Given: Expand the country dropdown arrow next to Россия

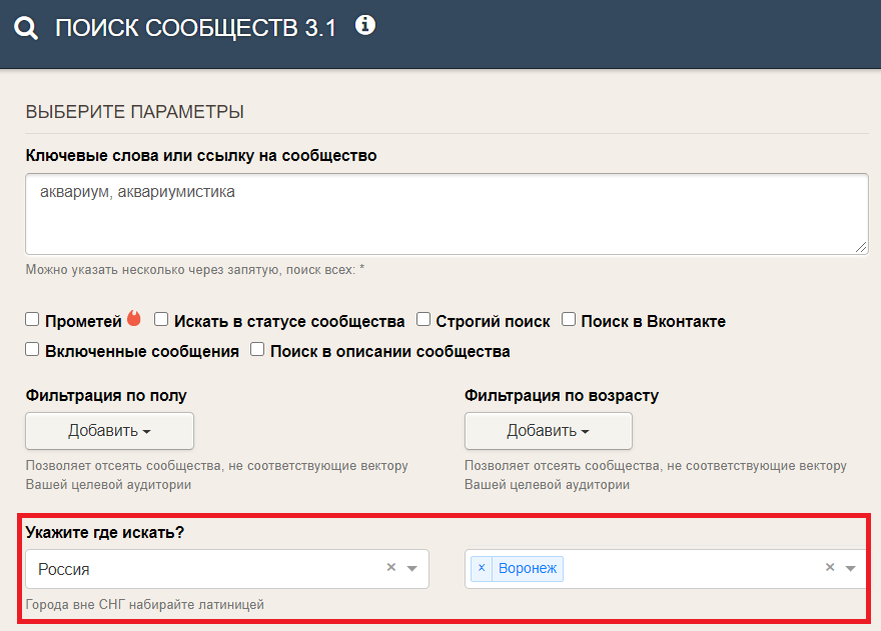Looking at the screenshot, I should tap(412, 567).
